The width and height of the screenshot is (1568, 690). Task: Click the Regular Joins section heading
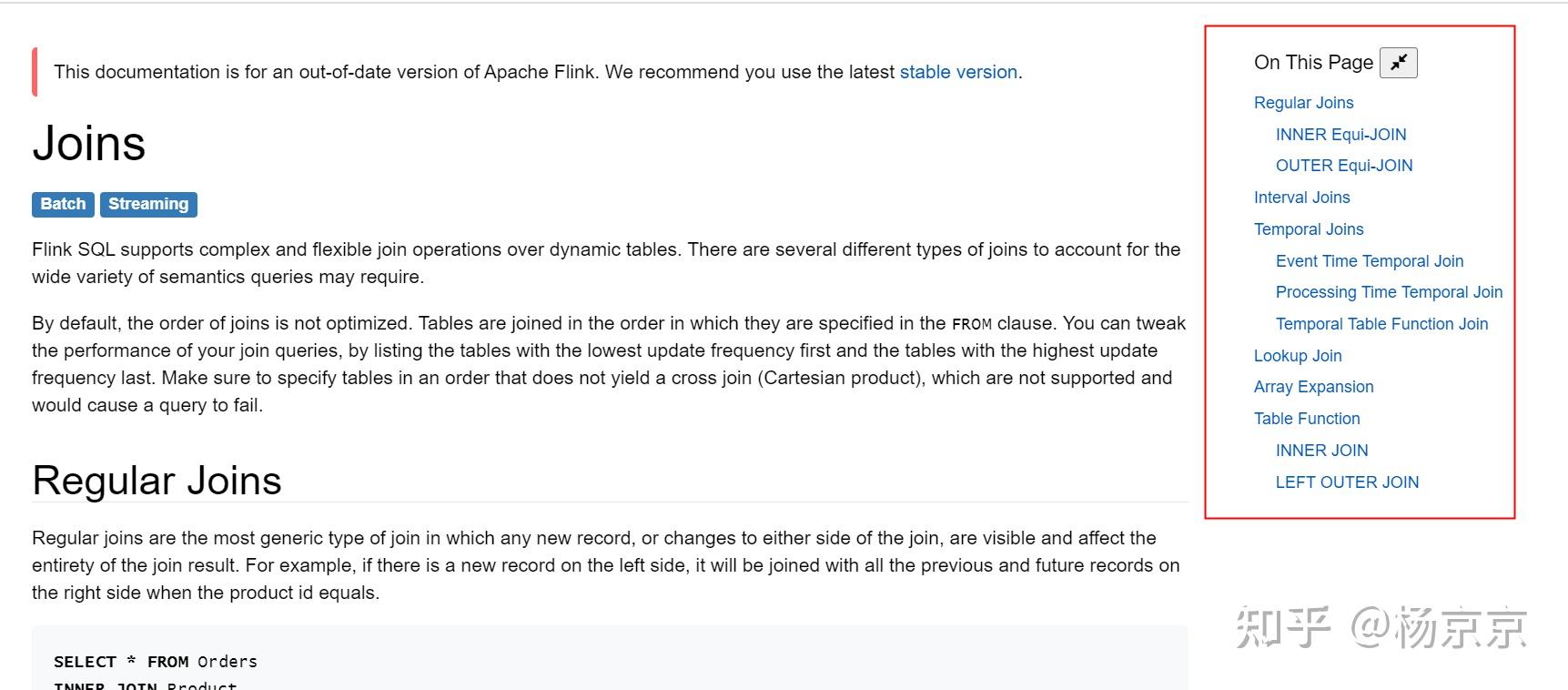coord(157,481)
